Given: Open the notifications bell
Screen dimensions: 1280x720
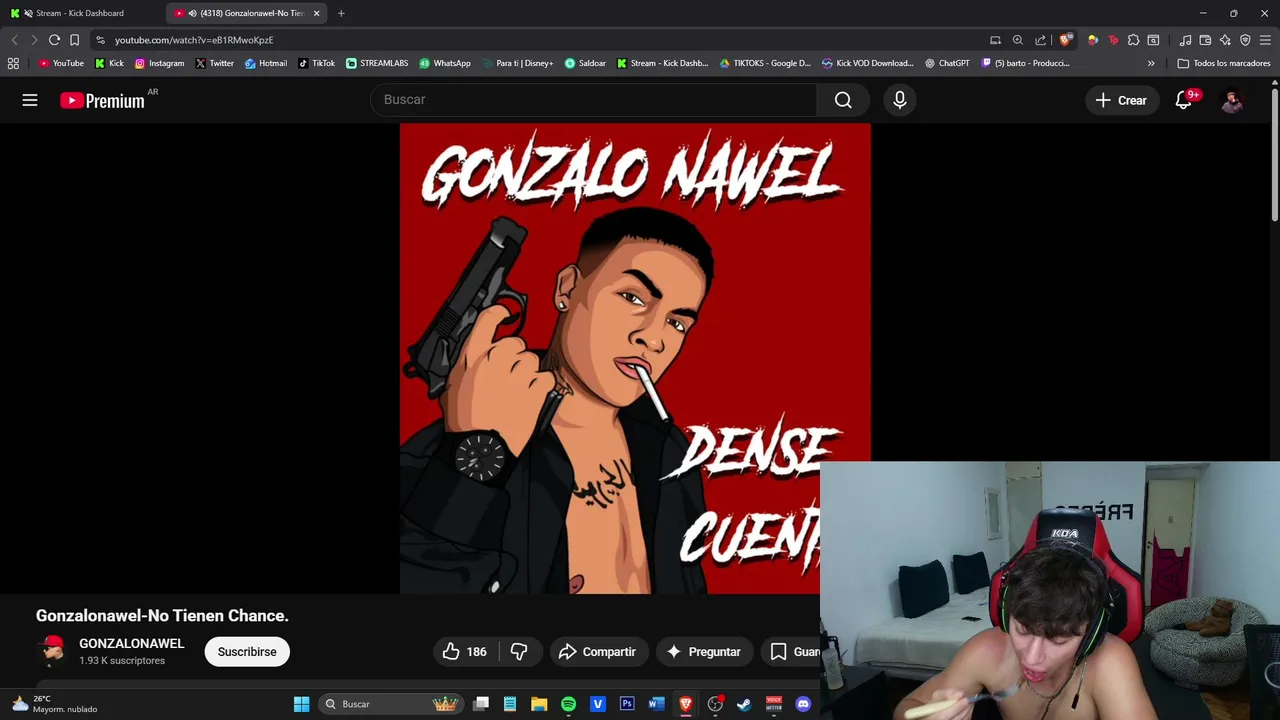Looking at the screenshot, I should (x=1184, y=100).
